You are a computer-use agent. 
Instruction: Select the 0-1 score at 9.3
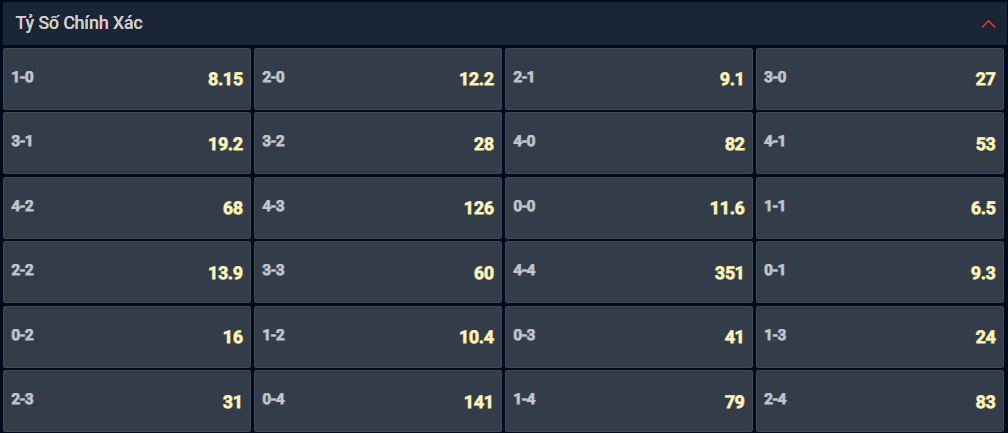pyautogui.click(x=879, y=272)
